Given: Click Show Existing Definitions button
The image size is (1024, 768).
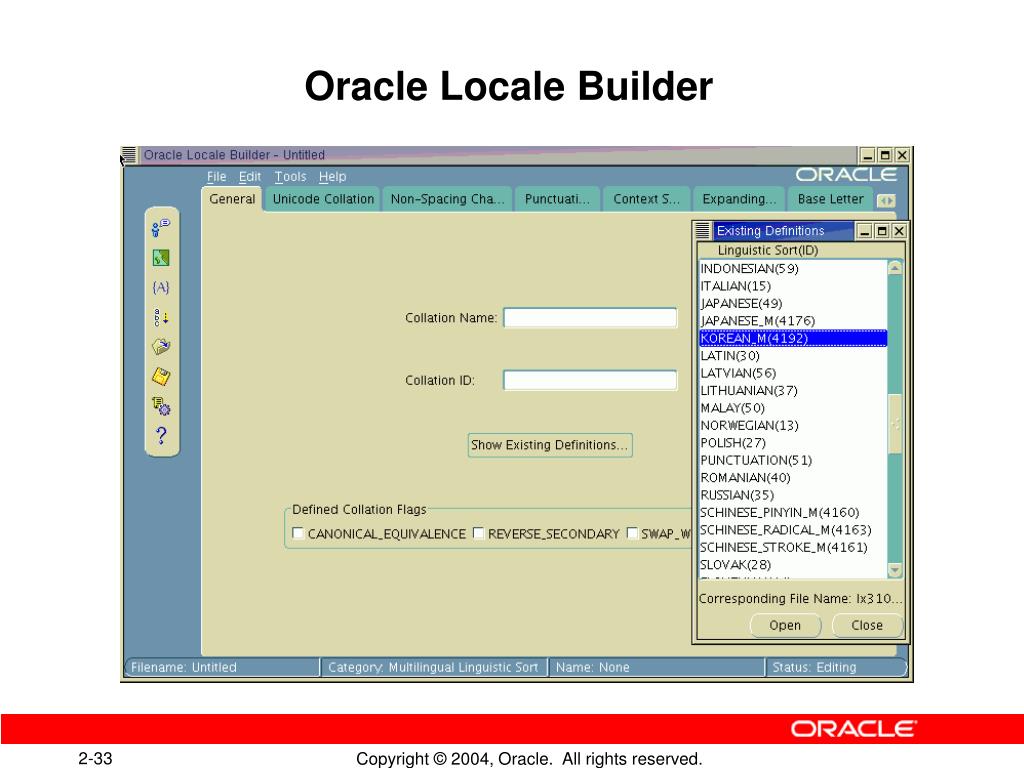Looking at the screenshot, I should (x=550, y=445).
